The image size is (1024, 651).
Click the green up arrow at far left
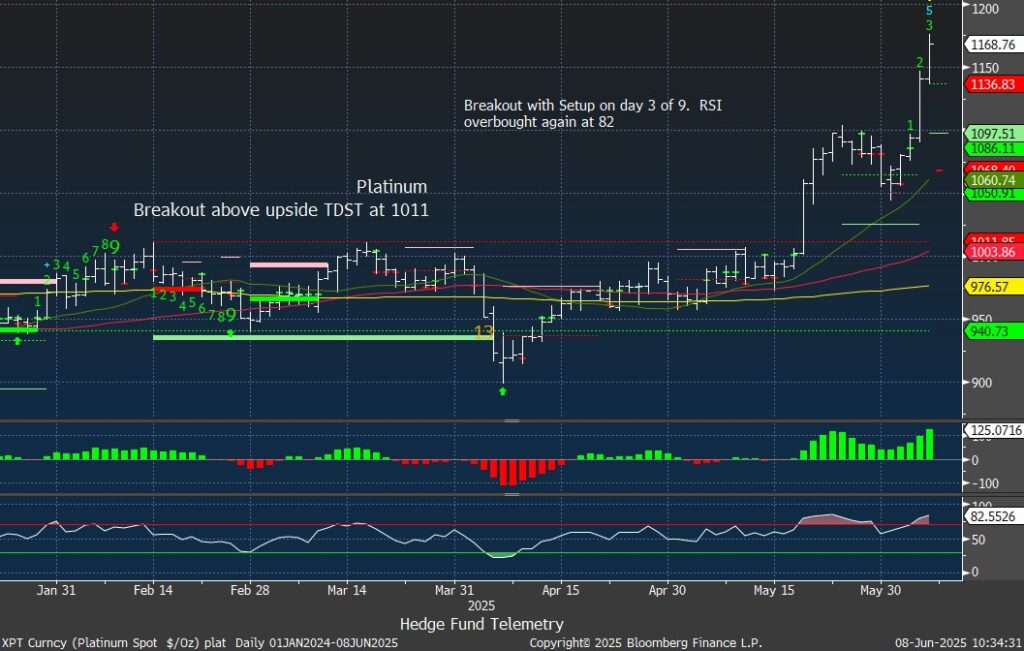point(17,341)
